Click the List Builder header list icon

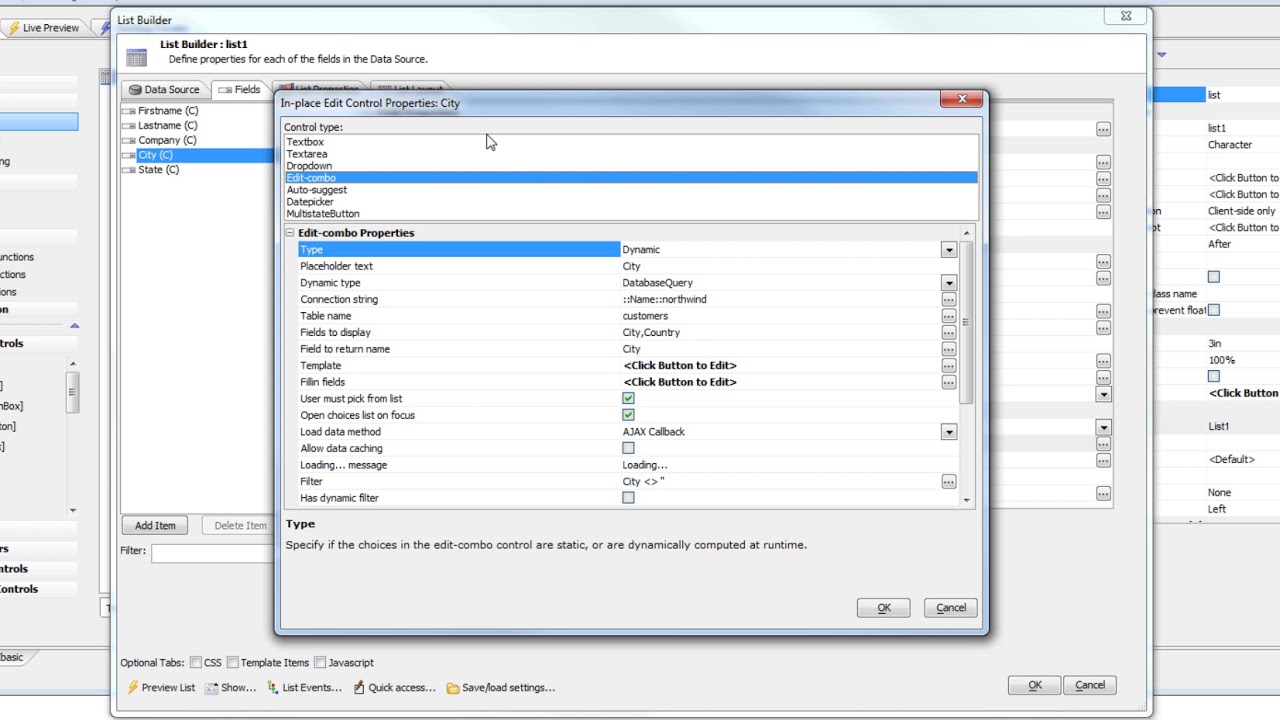tap(137, 58)
